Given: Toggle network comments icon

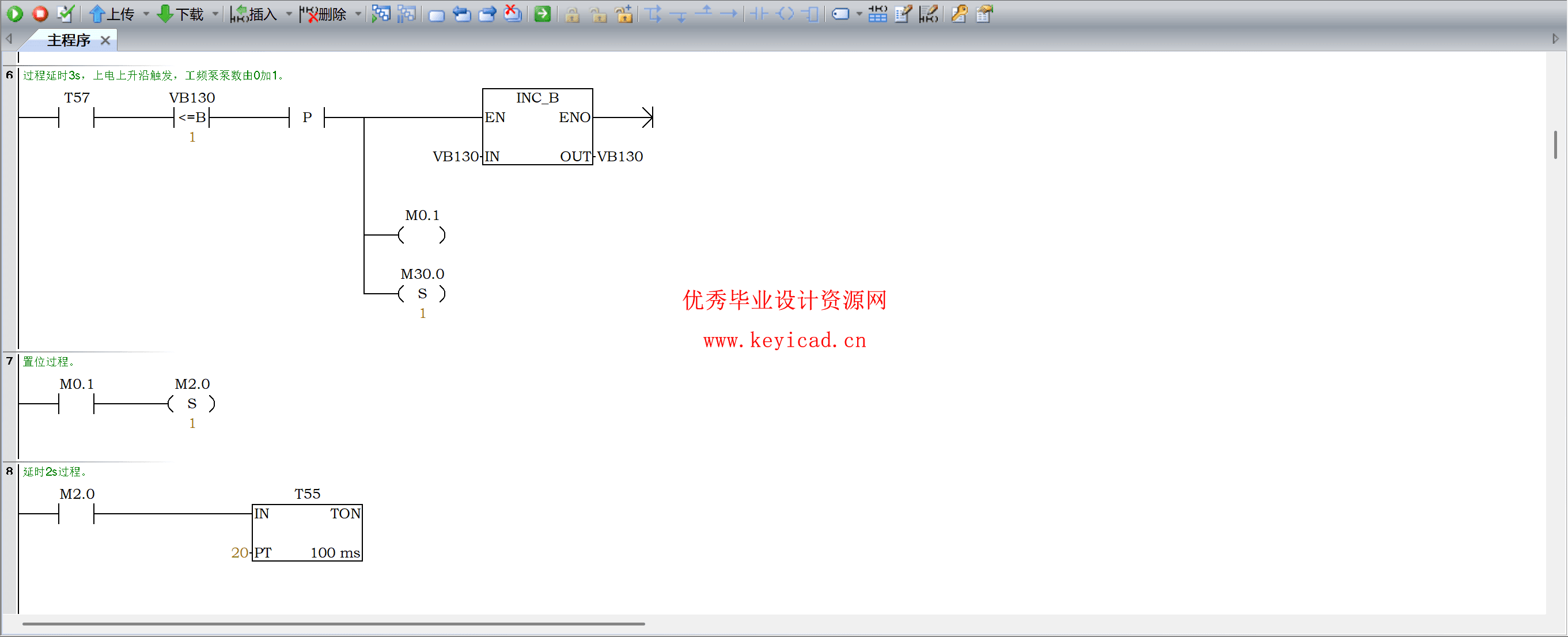Looking at the screenshot, I should click(x=928, y=13).
